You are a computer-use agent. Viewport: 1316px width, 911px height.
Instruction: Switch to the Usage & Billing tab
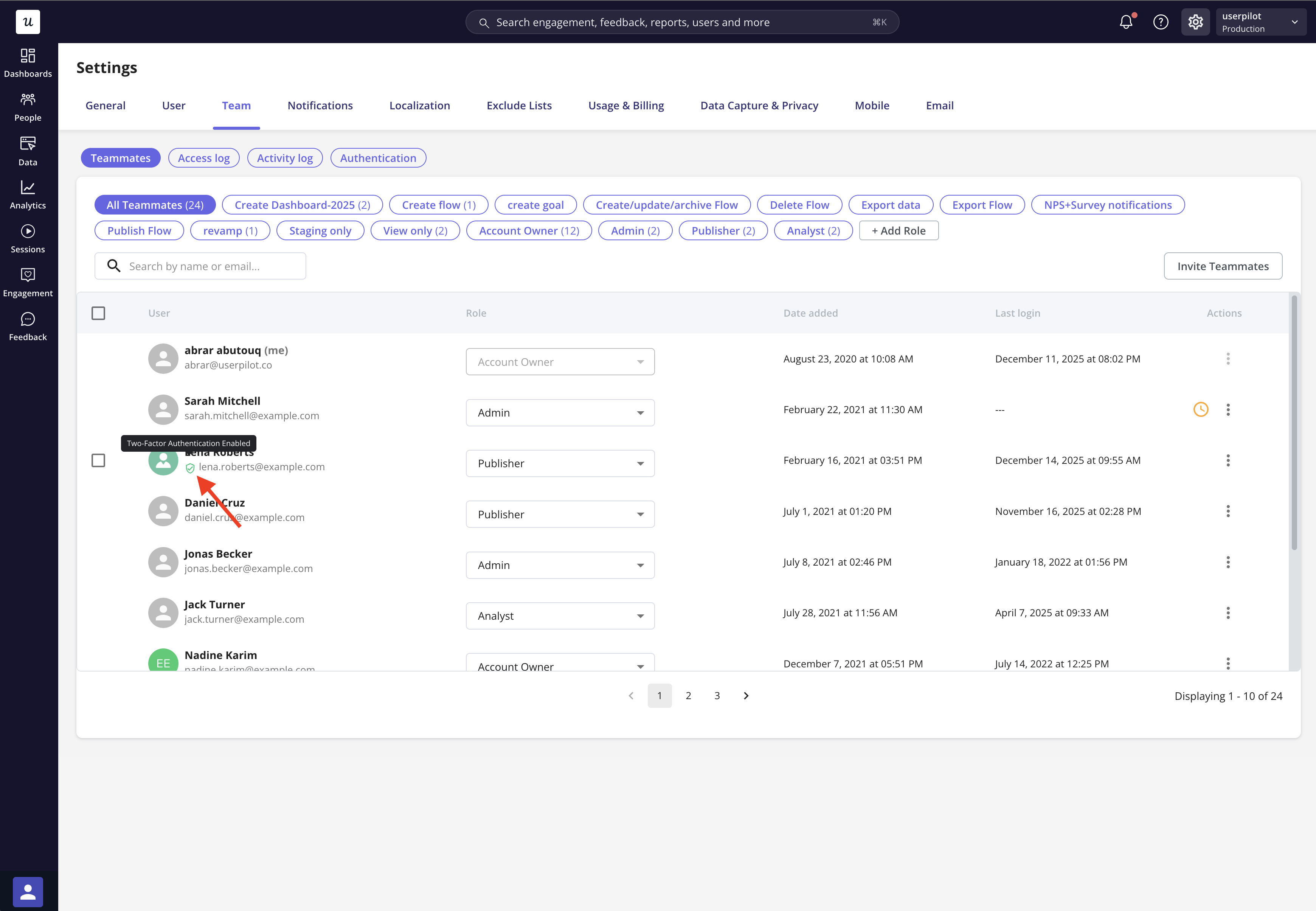point(626,106)
